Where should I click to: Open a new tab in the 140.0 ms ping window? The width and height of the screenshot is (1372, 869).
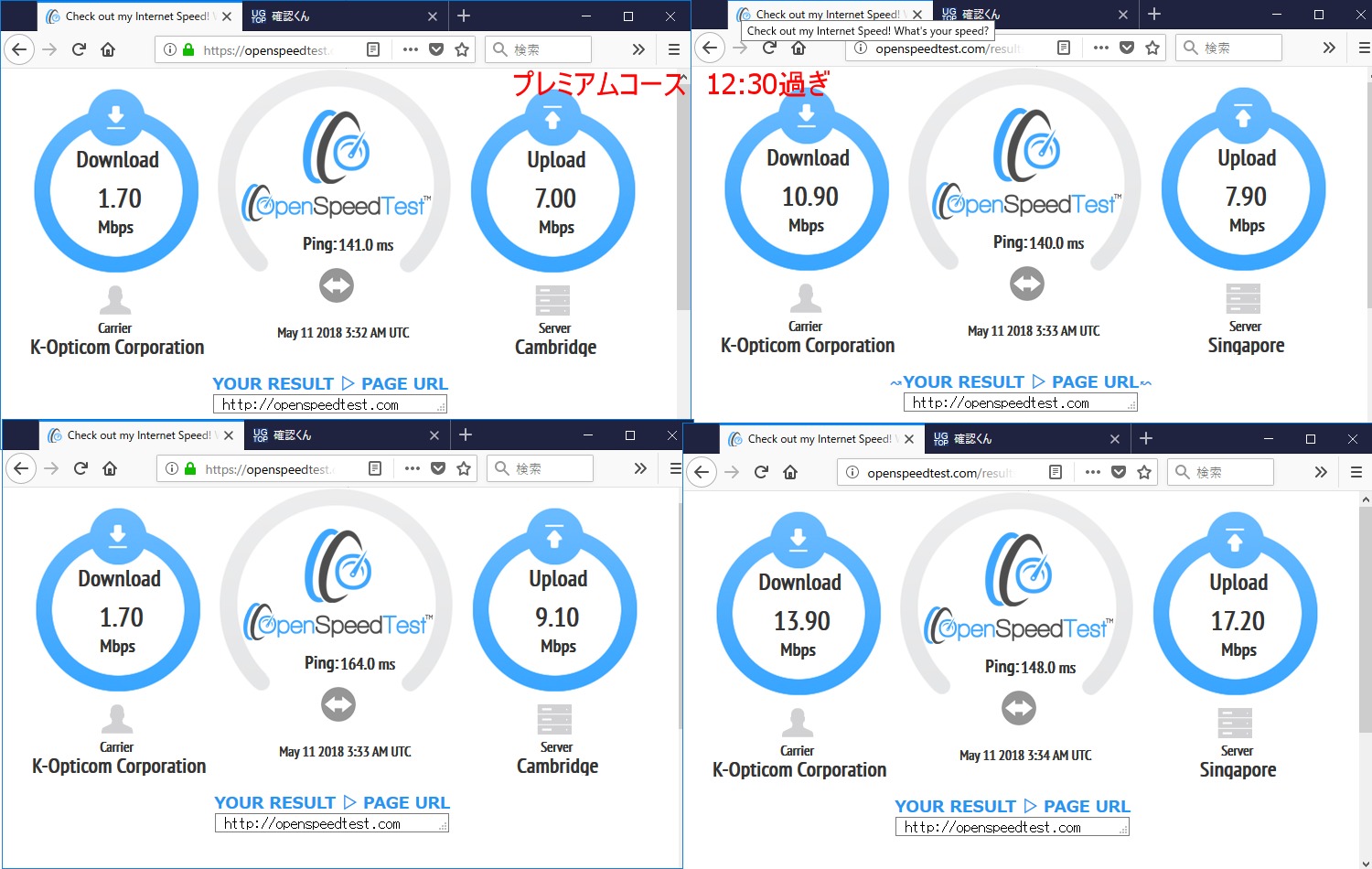1154,14
